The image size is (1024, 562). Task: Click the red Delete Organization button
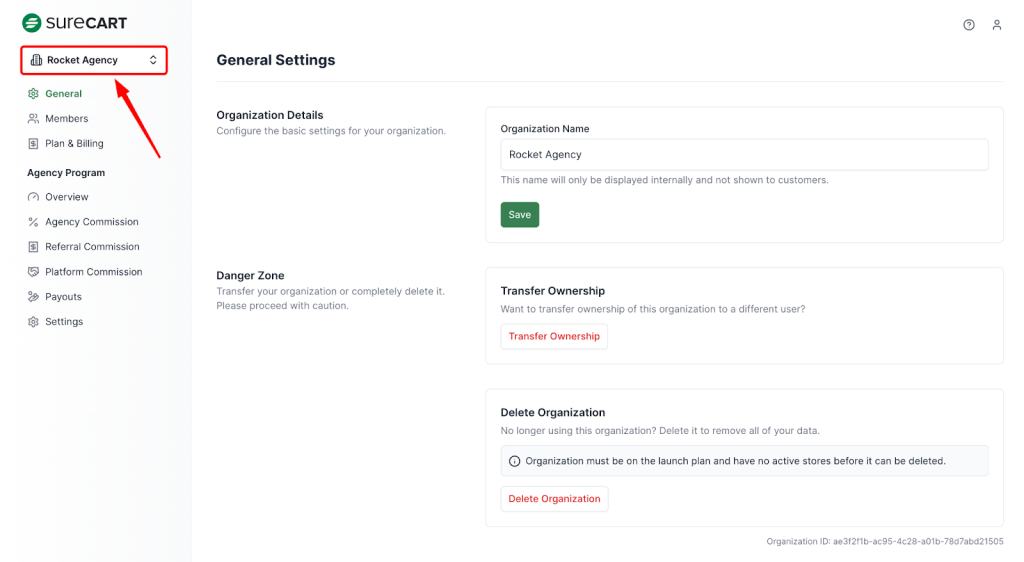pyautogui.click(x=554, y=499)
